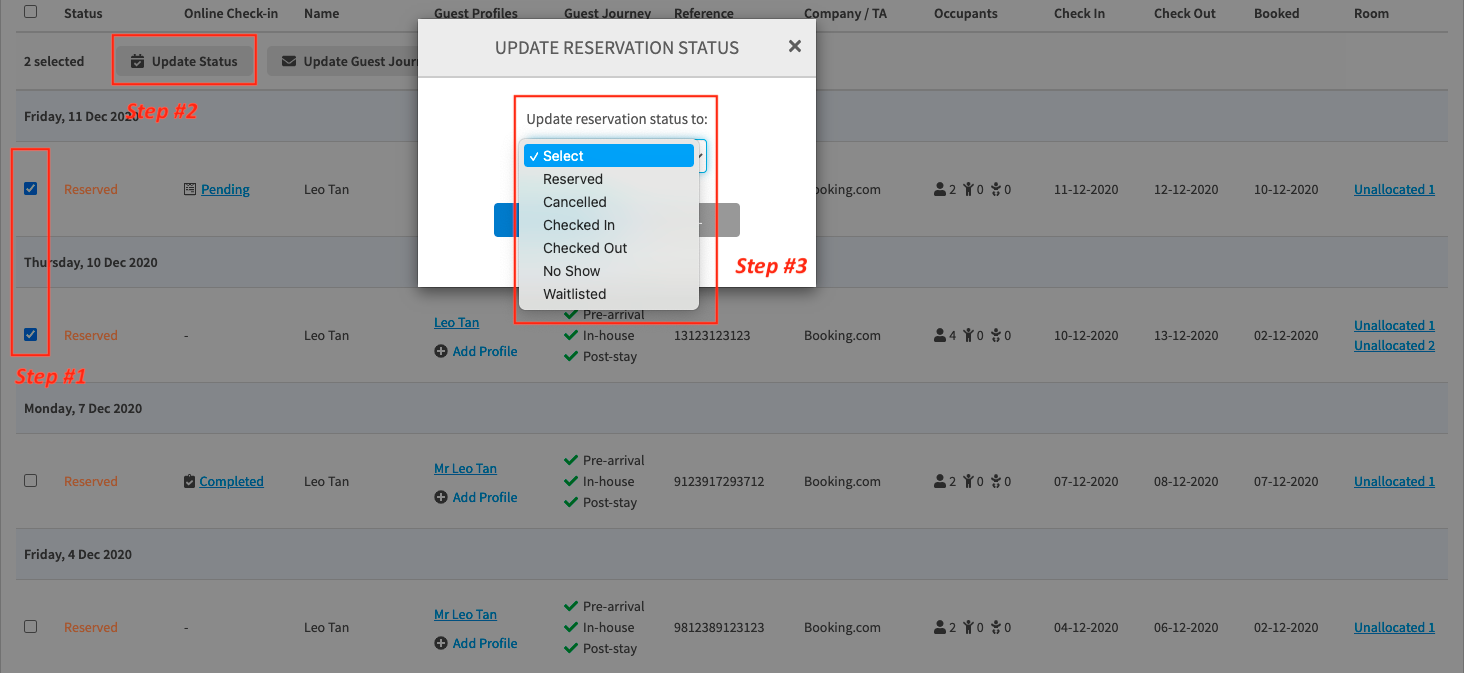This screenshot has height=673, width=1464.
Task: Click the calendar icon in Update Status
Action: click(x=138, y=61)
